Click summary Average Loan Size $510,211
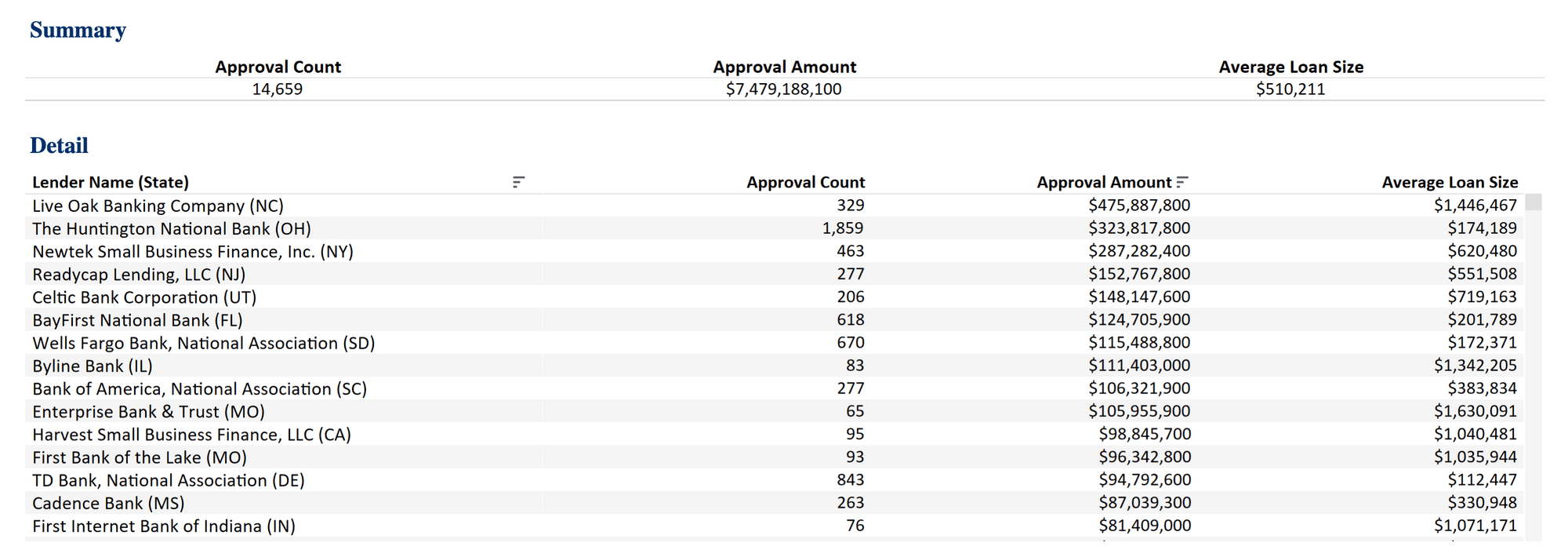The image size is (1568, 550). [x=1290, y=89]
